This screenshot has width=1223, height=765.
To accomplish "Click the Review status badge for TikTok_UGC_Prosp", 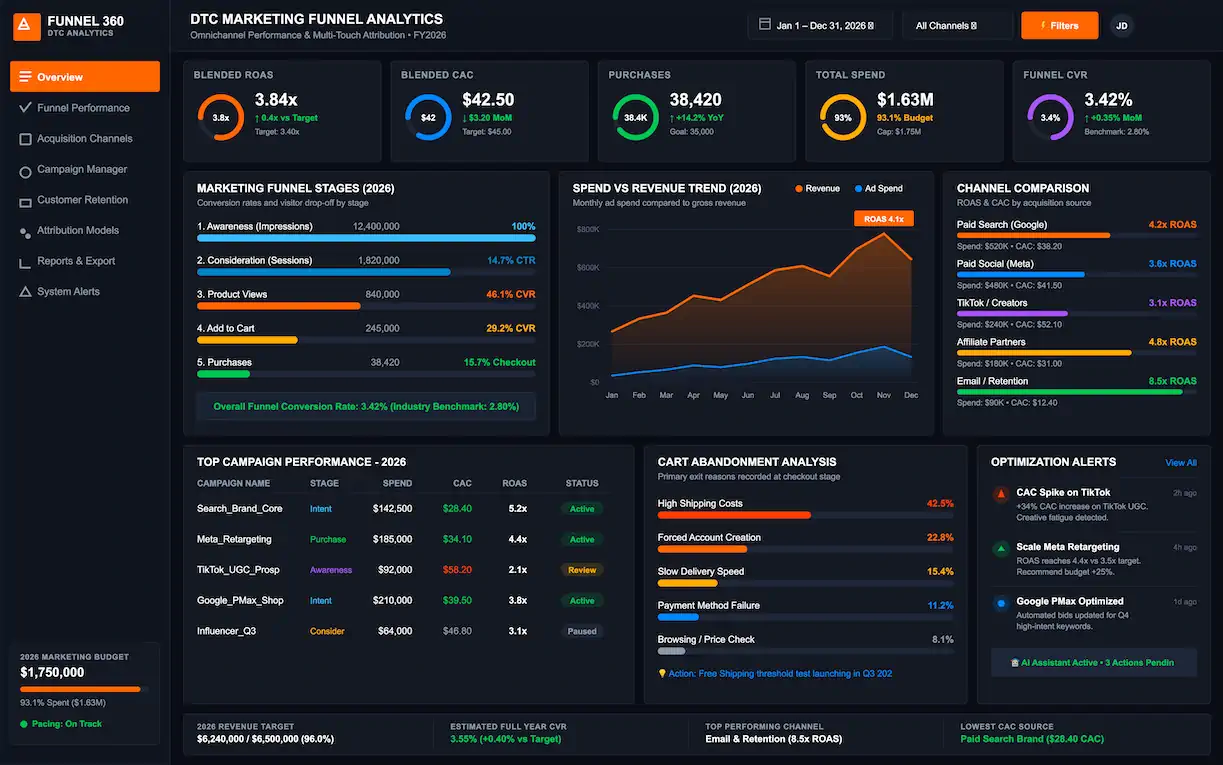I will pyautogui.click(x=582, y=570).
